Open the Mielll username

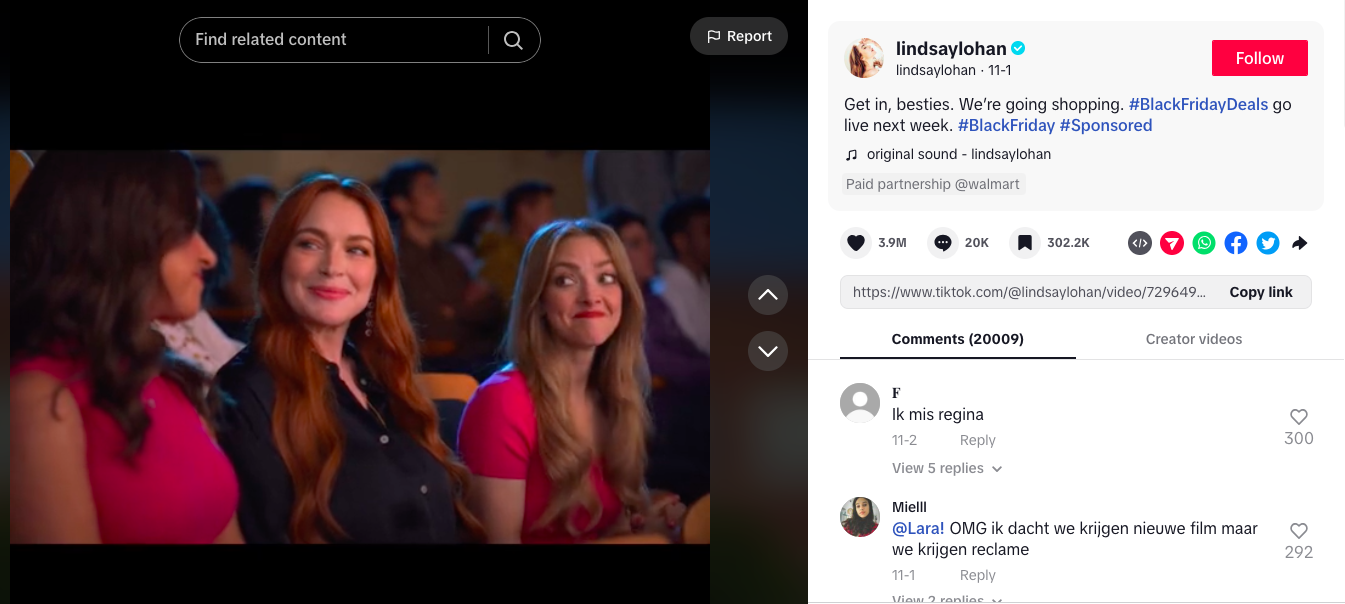coord(909,507)
